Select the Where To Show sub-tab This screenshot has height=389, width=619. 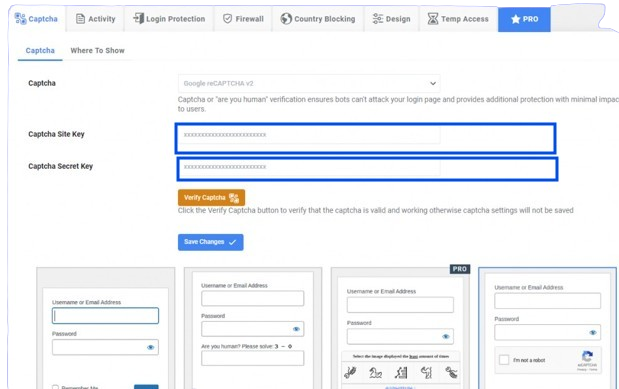coord(97,51)
